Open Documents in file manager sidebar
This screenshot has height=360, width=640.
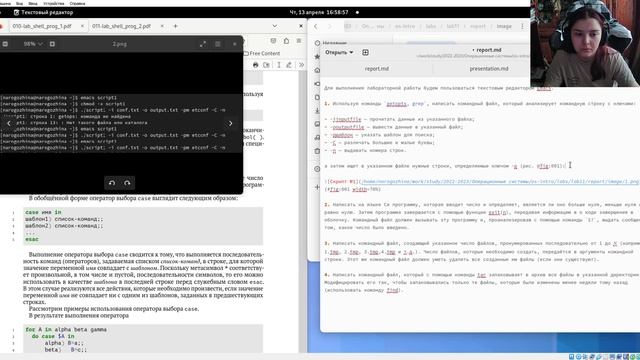click(x=318, y=97)
